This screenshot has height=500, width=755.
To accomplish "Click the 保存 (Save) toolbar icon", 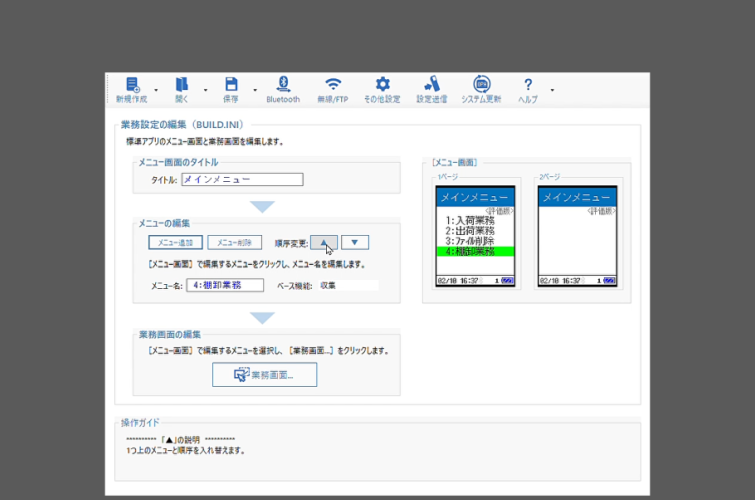I will (x=231, y=86).
